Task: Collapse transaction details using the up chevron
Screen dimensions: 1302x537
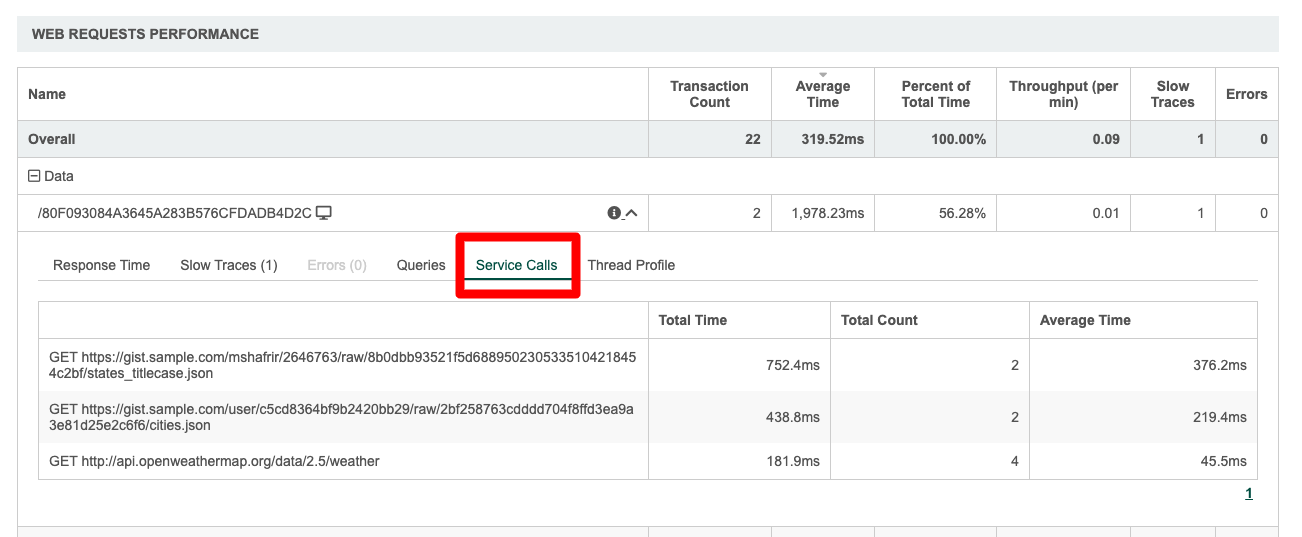Action: 631,213
